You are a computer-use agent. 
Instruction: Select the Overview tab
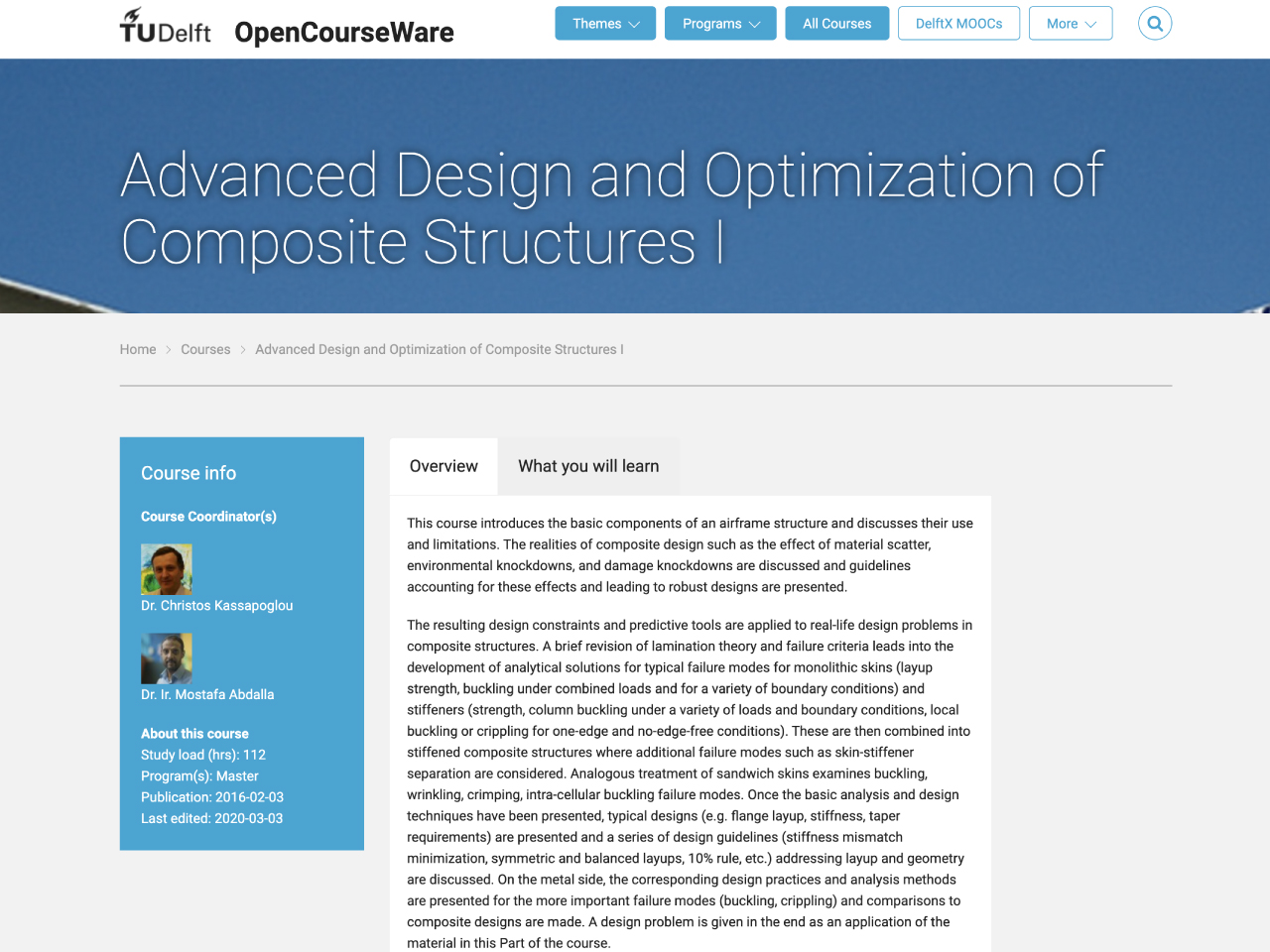(444, 466)
